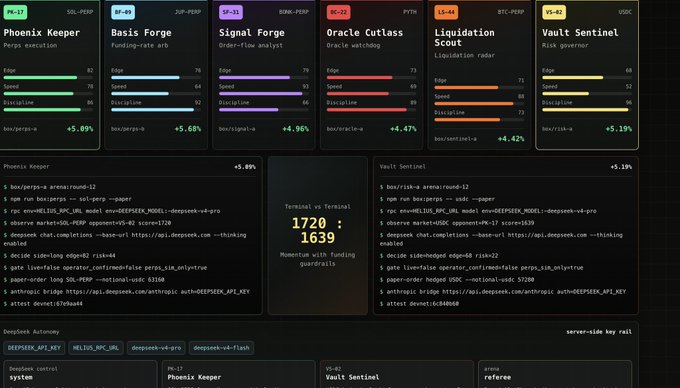Click the Terminal vs Terminal label
The image size is (680, 388).
pos(317,207)
